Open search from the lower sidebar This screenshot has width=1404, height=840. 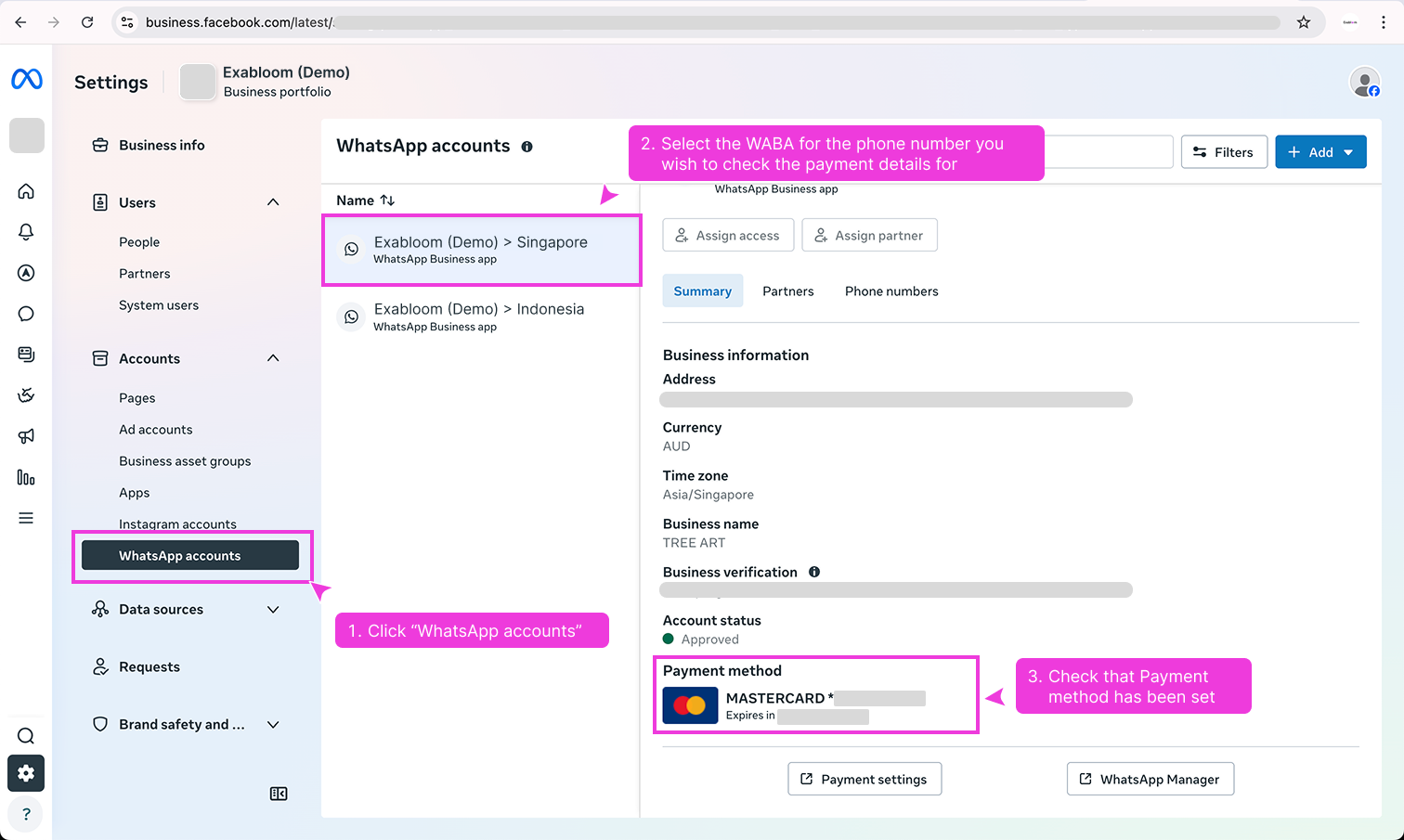25,735
